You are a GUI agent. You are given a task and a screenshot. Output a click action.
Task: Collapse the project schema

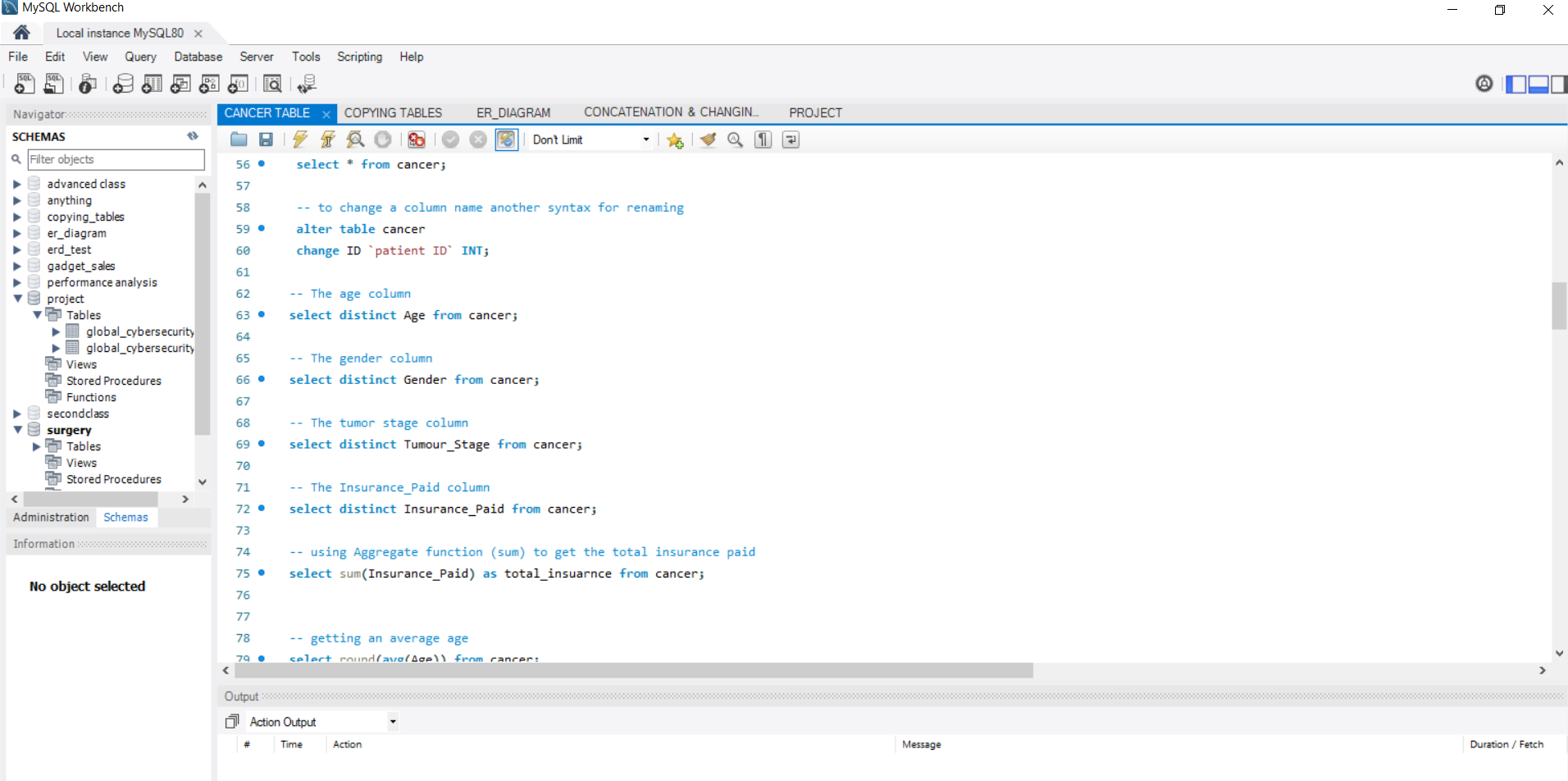click(x=17, y=299)
